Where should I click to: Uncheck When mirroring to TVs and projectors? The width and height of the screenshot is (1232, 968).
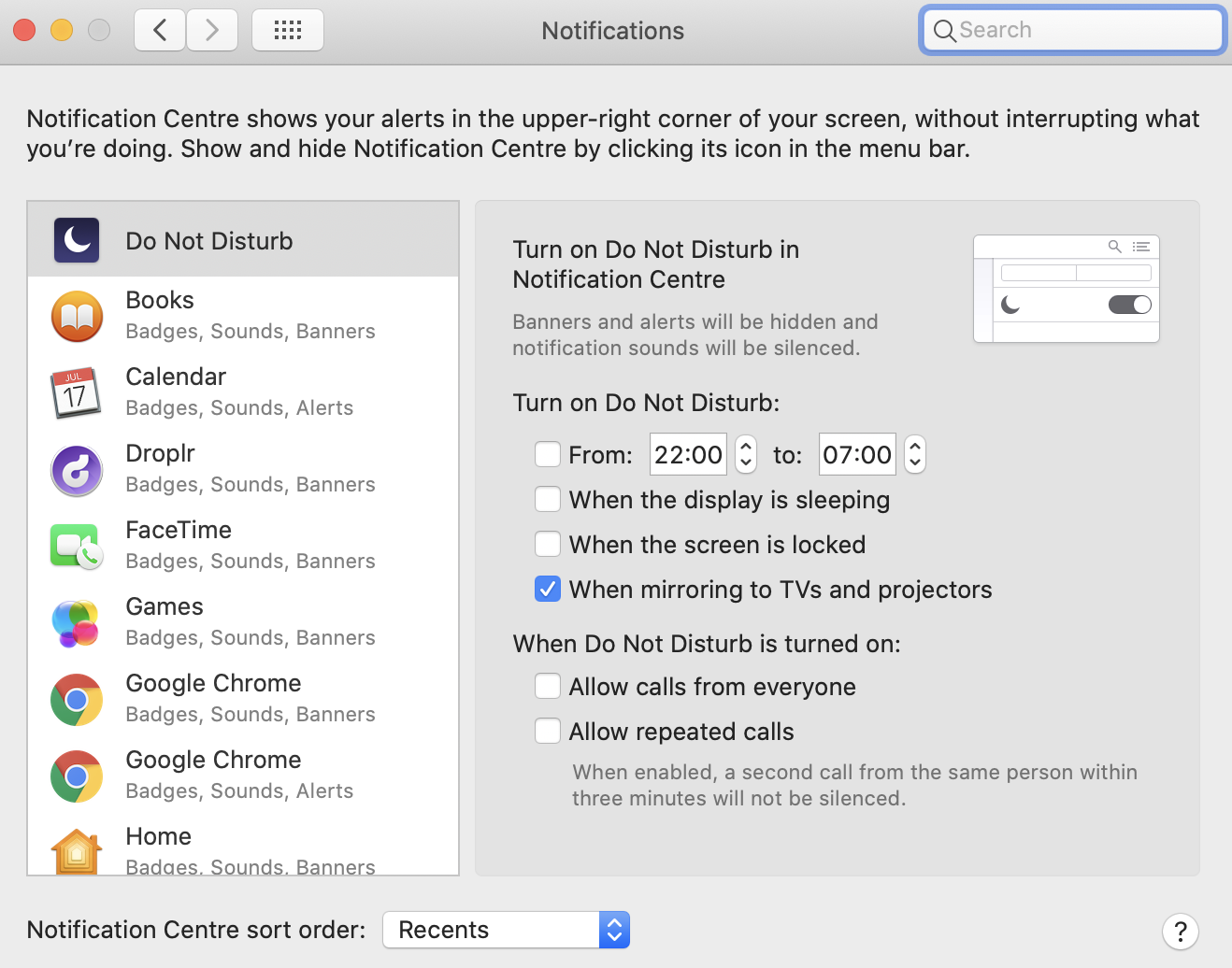pyautogui.click(x=548, y=590)
